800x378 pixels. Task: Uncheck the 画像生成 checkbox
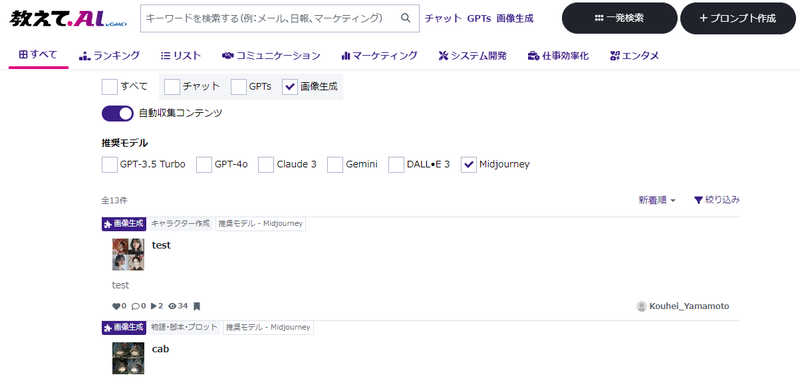pyautogui.click(x=290, y=87)
